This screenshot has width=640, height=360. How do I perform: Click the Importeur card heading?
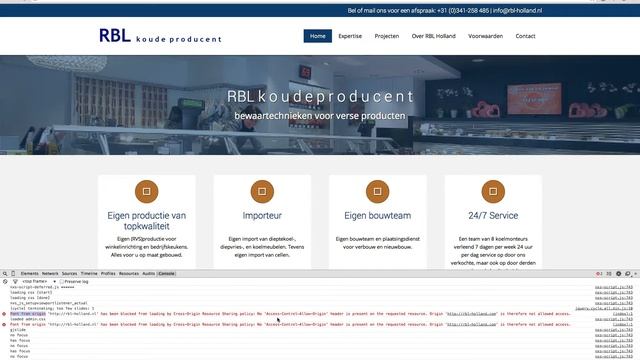coord(262,216)
